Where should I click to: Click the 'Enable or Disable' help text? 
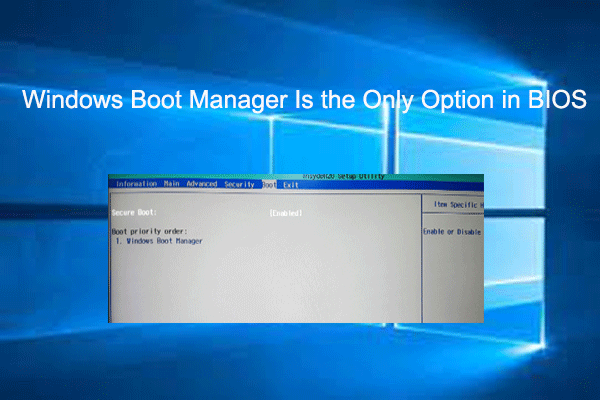(452, 232)
